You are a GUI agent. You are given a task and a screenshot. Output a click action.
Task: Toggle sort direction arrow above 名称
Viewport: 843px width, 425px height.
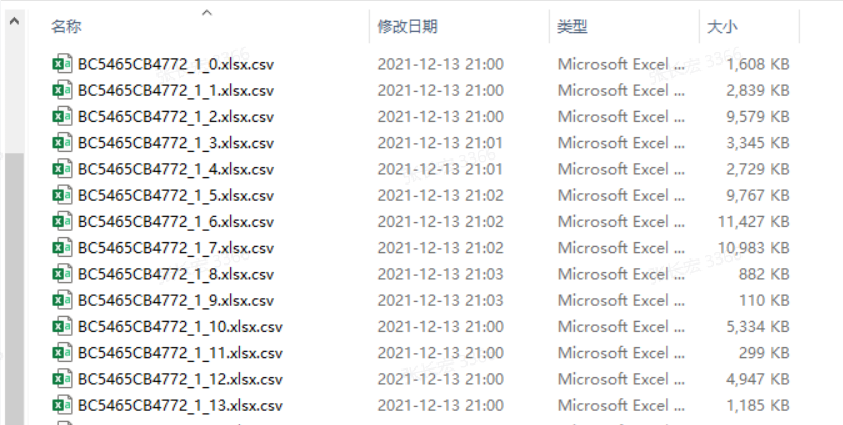point(207,13)
